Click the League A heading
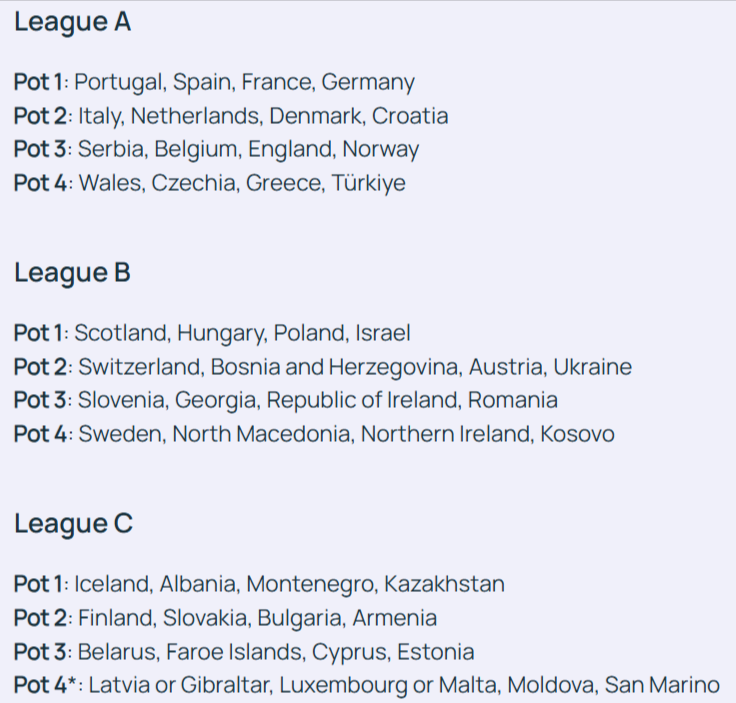The width and height of the screenshot is (736, 703). (72, 22)
